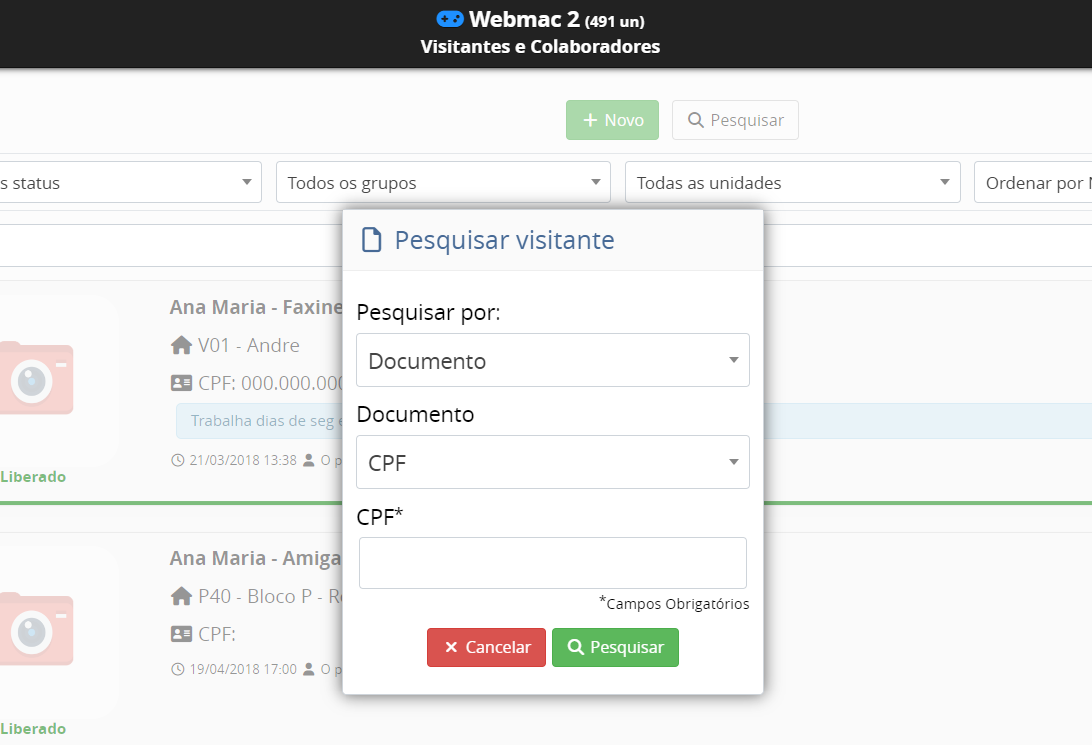1092x745 pixels.
Task: Click the house icon next to P40 - Bloco P
Action: coord(181,596)
